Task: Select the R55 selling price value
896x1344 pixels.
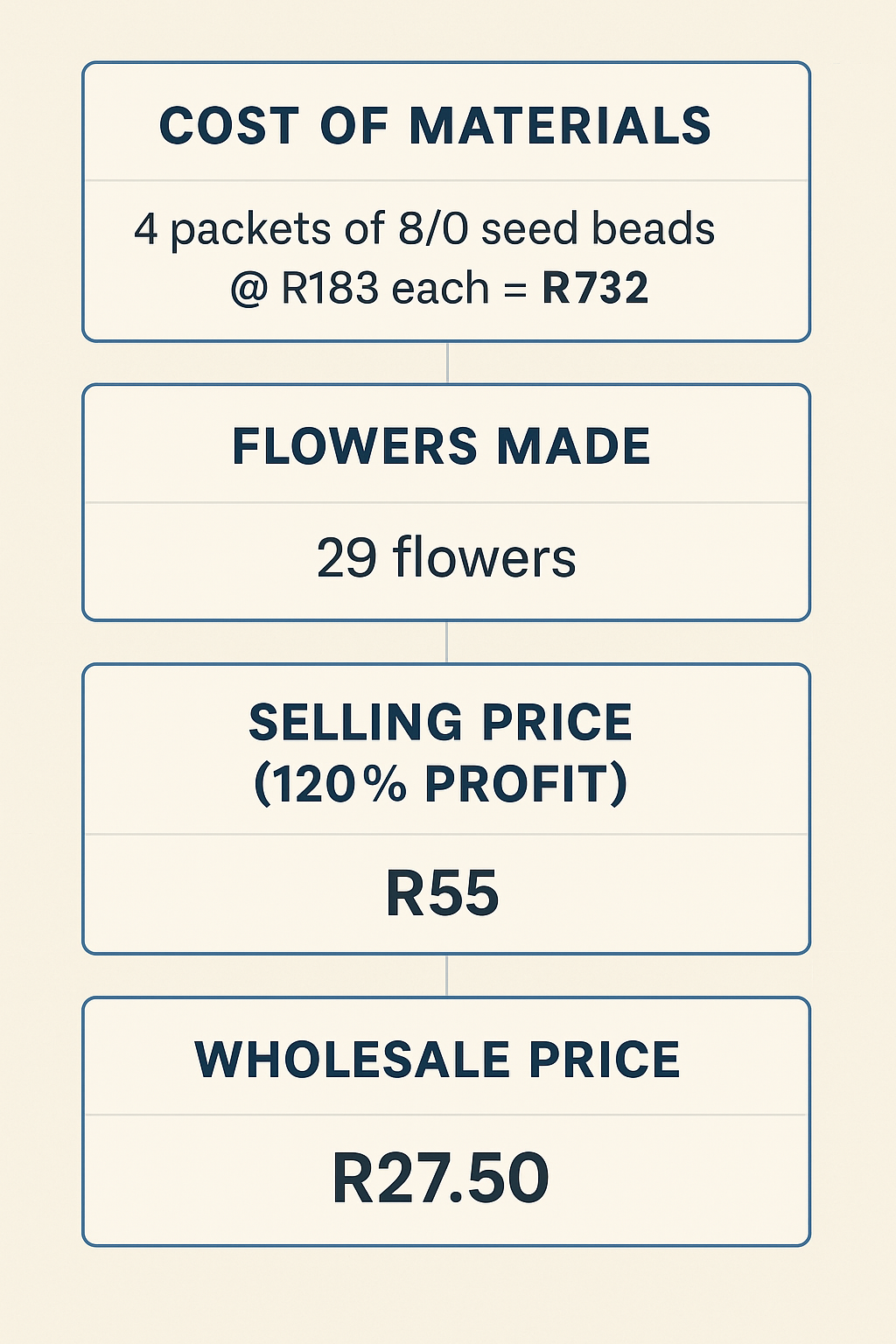Action: pyautogui.click(x=442, y=894)
